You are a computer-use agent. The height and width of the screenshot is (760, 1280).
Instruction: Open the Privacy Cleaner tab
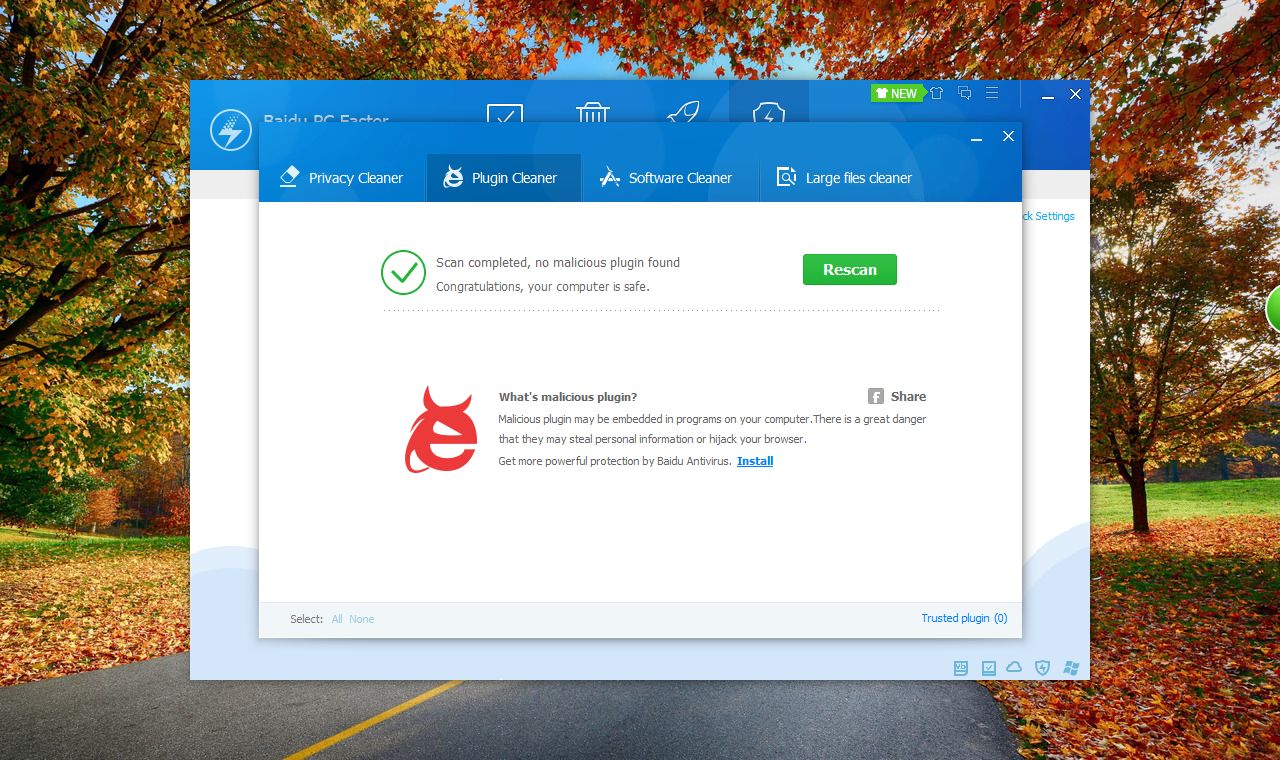(342, 178)
